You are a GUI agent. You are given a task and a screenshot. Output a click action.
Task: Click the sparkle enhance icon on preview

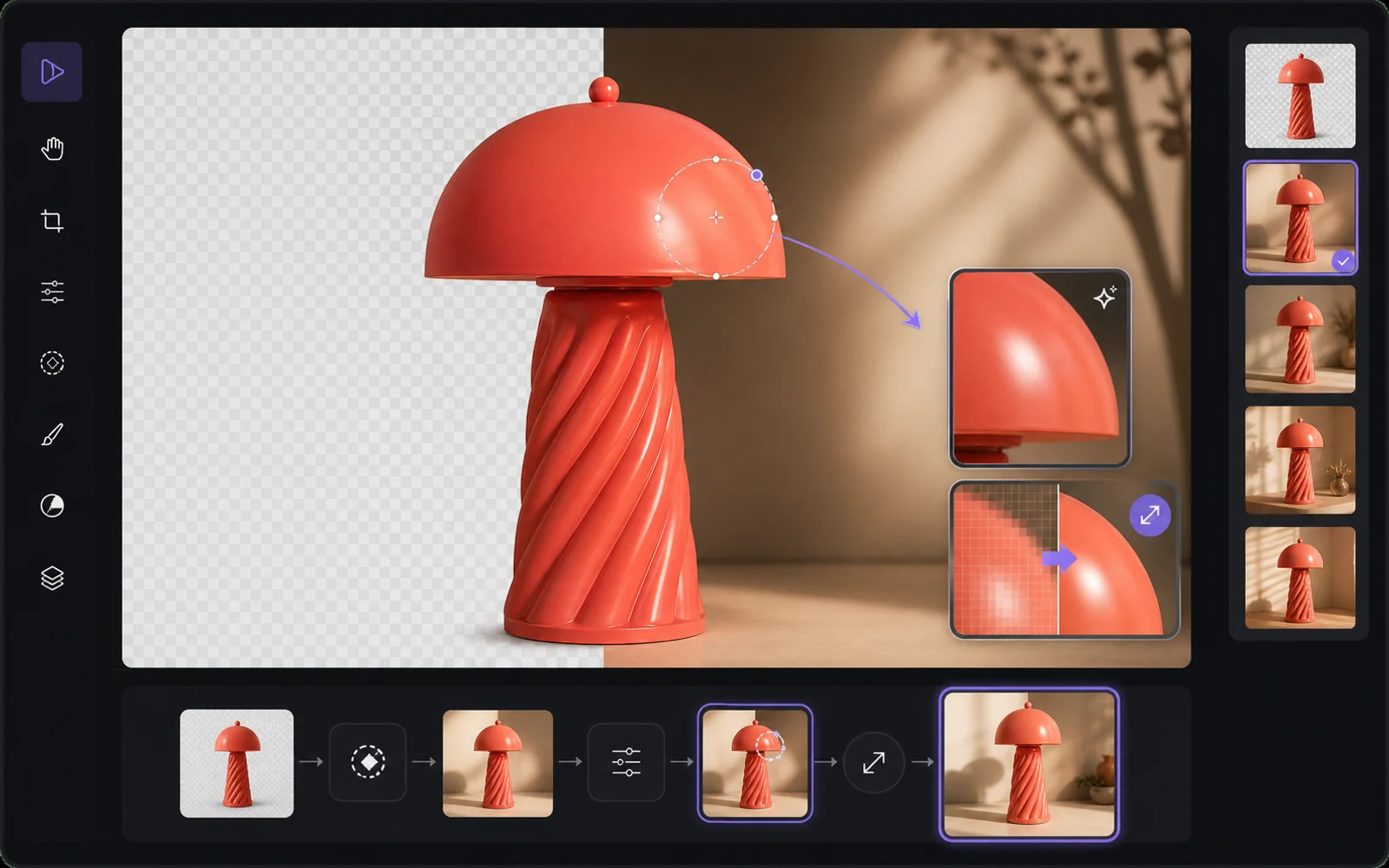pos(1104,298)
